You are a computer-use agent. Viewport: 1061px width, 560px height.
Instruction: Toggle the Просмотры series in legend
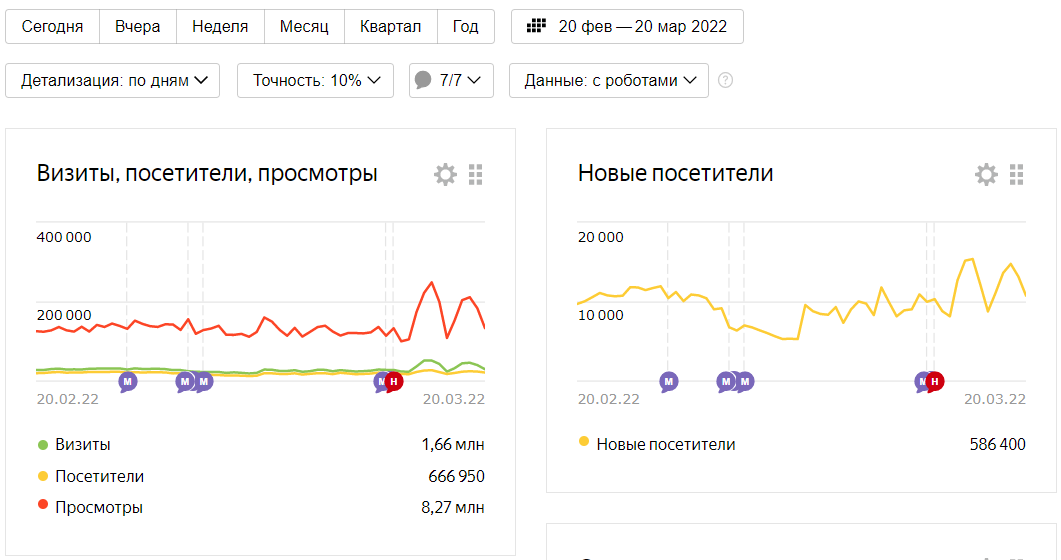tap(99, 507)
